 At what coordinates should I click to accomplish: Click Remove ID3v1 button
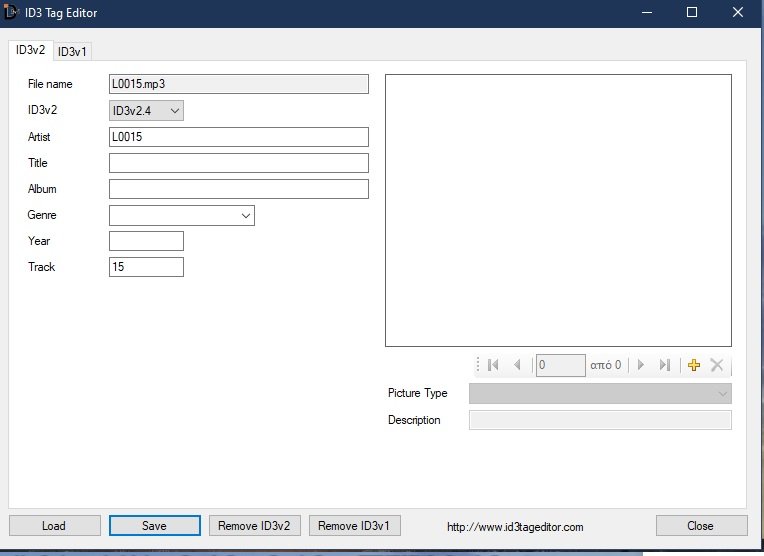coord(355,526)
